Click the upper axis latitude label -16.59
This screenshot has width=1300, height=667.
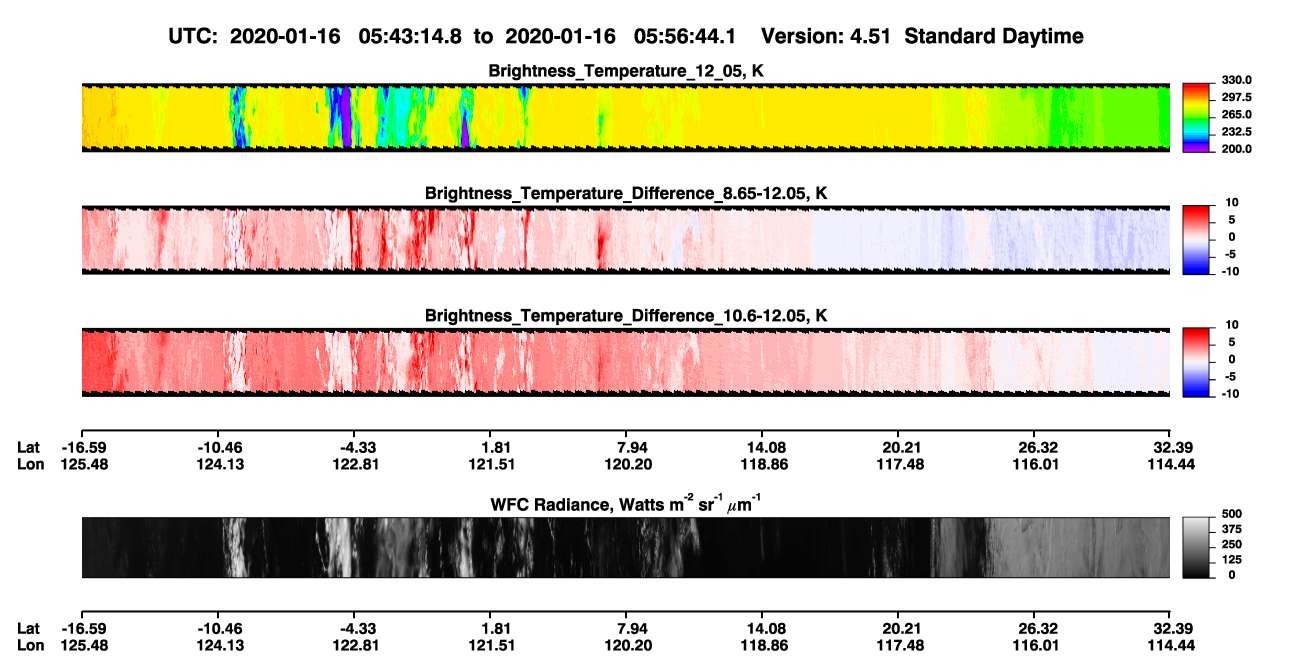pyautogui.click(x=80, y=447)
